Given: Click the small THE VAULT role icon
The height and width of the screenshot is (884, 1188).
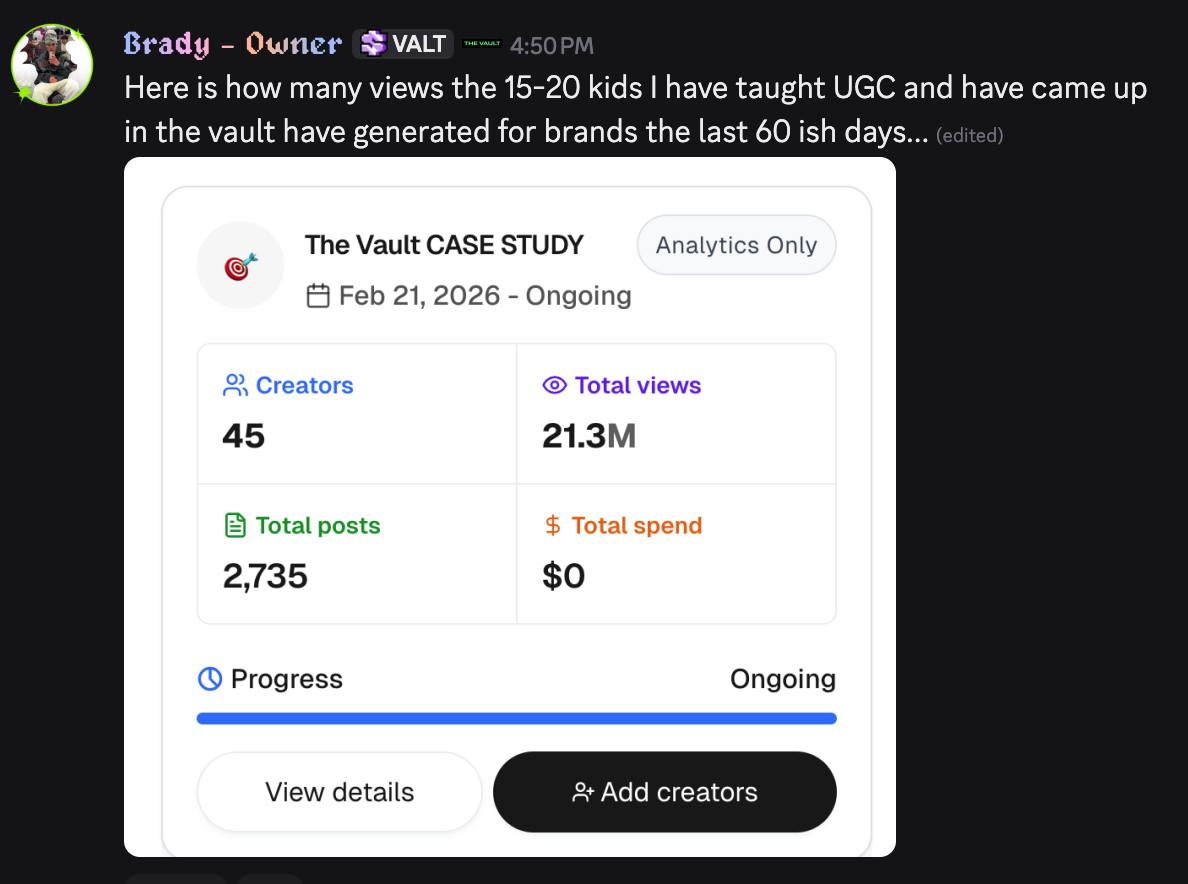Looking at the screenshot, I should [482, 44].
